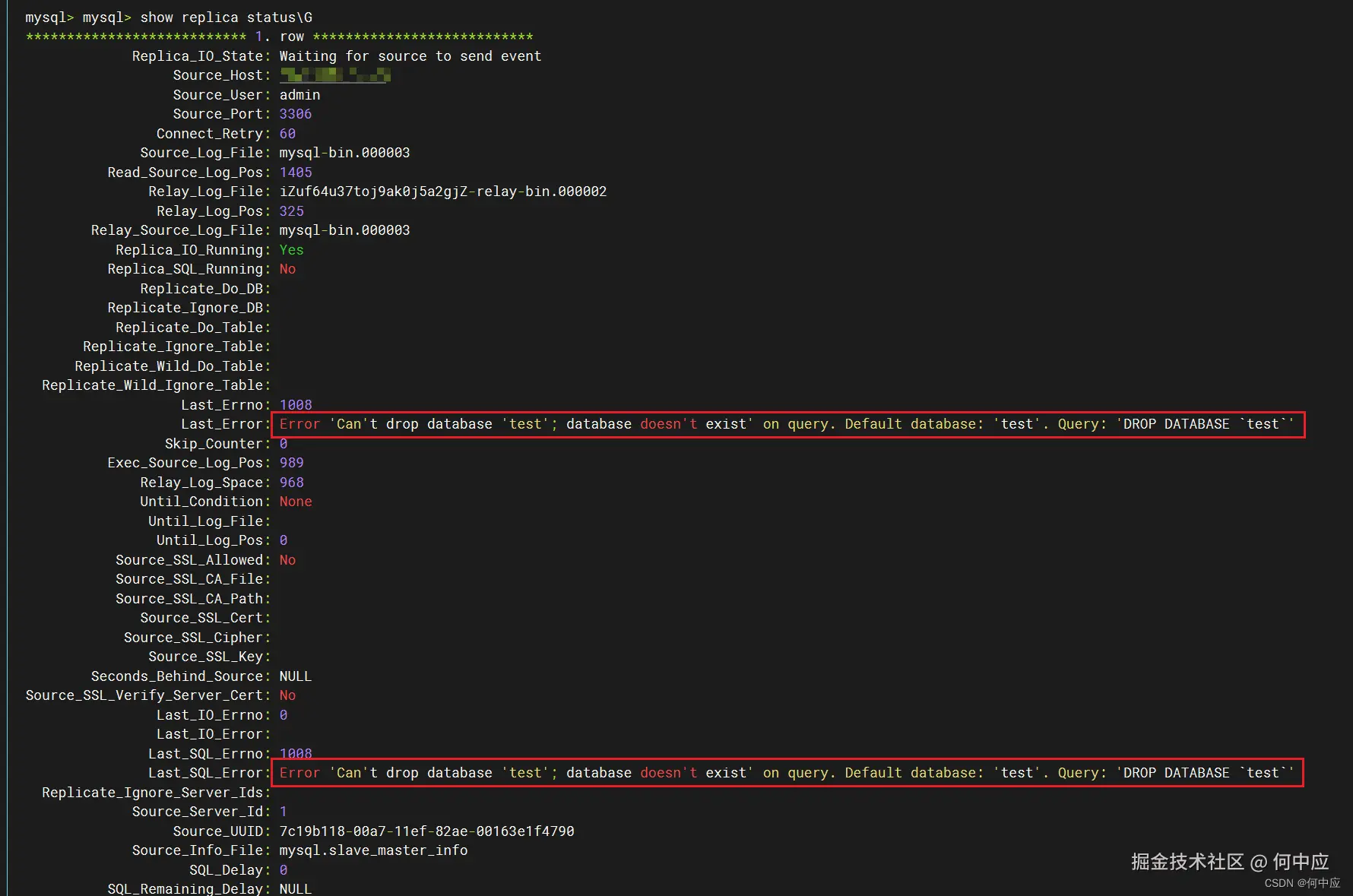Click 'mysql-bin.000003' in the Relay_Source_Log_File row
This screenshot has height=896, width=1353.
coord(344,230)
